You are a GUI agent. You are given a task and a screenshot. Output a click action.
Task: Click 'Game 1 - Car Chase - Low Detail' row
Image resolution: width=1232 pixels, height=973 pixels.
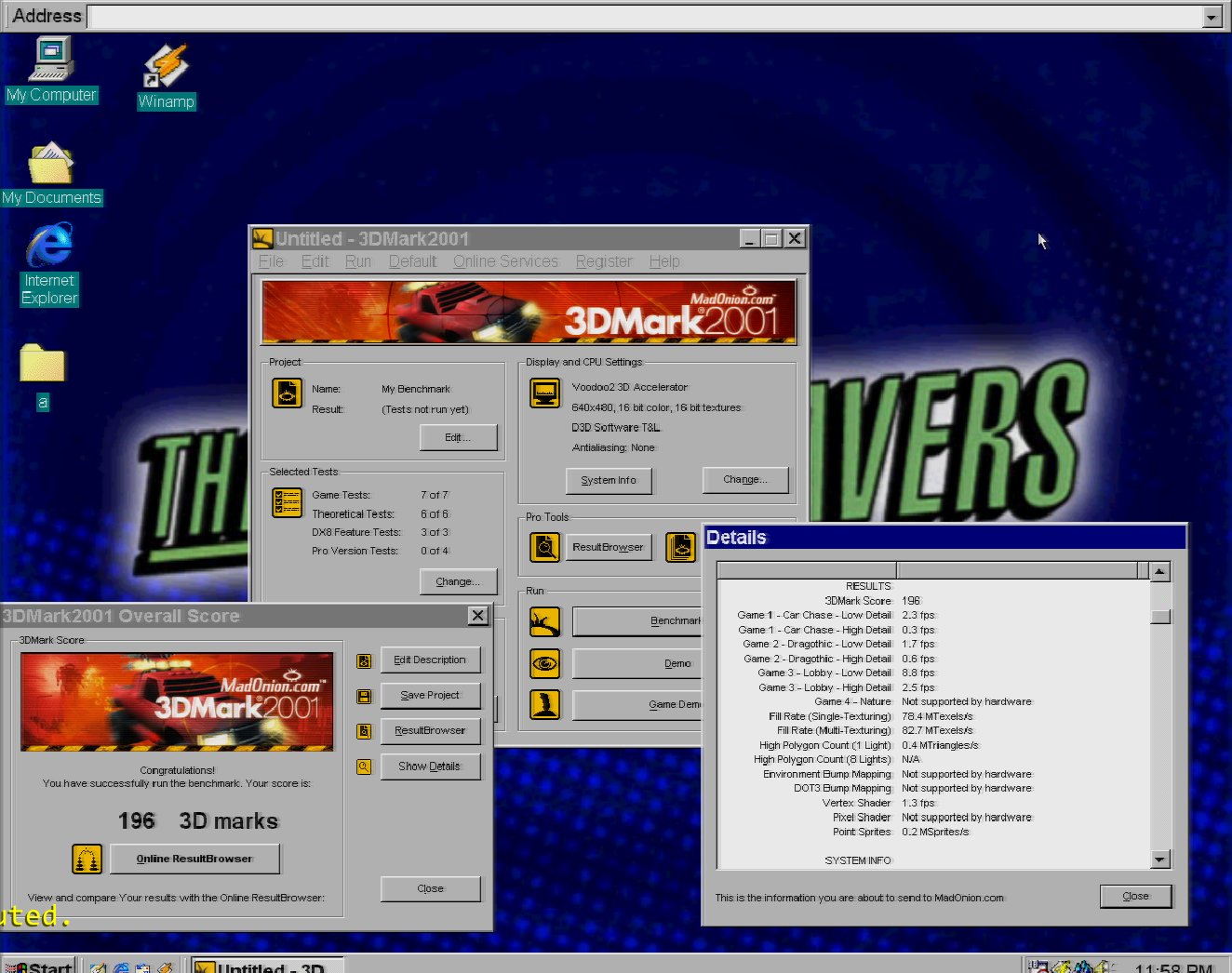click(x=933, y=615)
